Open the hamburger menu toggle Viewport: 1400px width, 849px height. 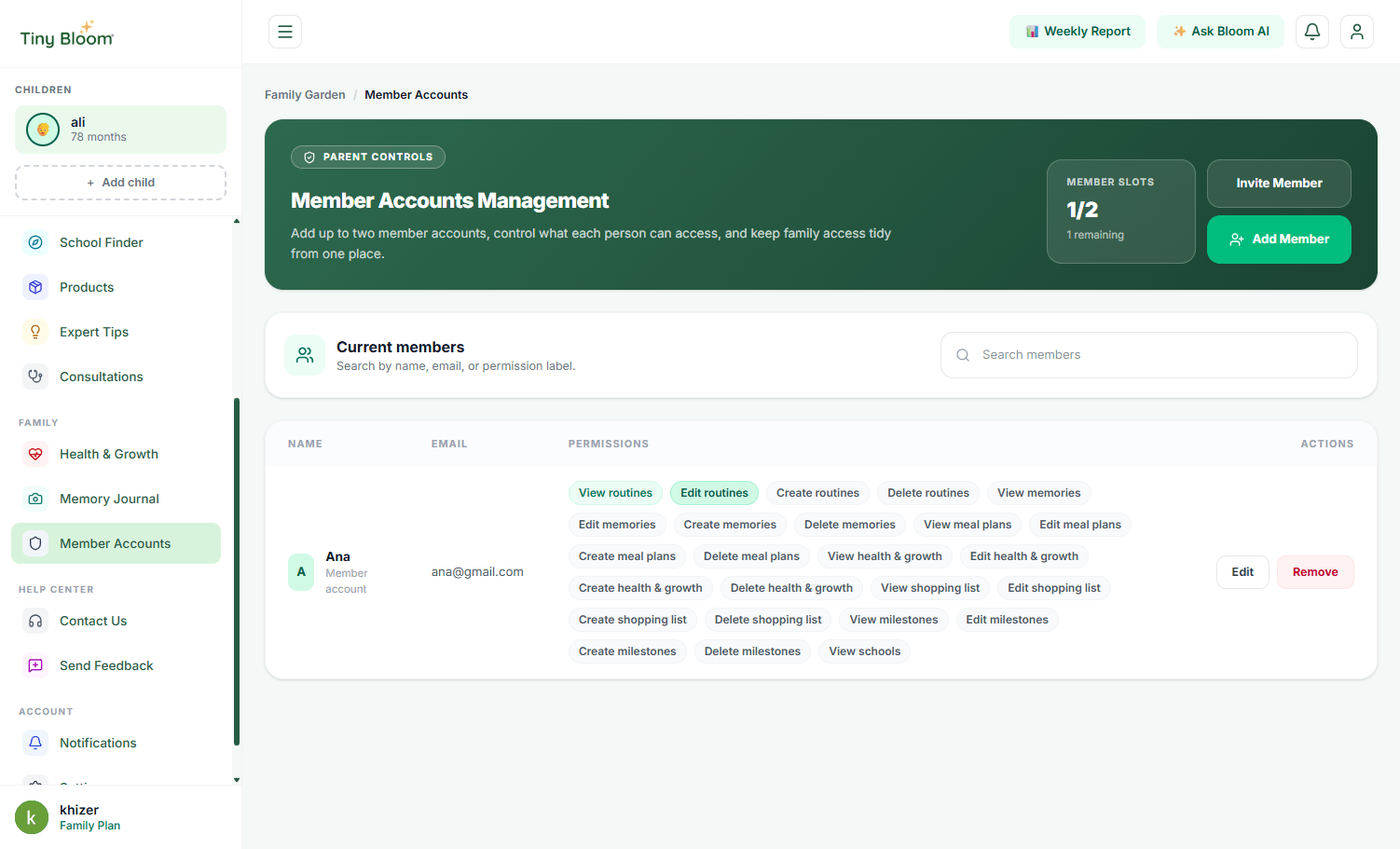[x=285, y=32]
